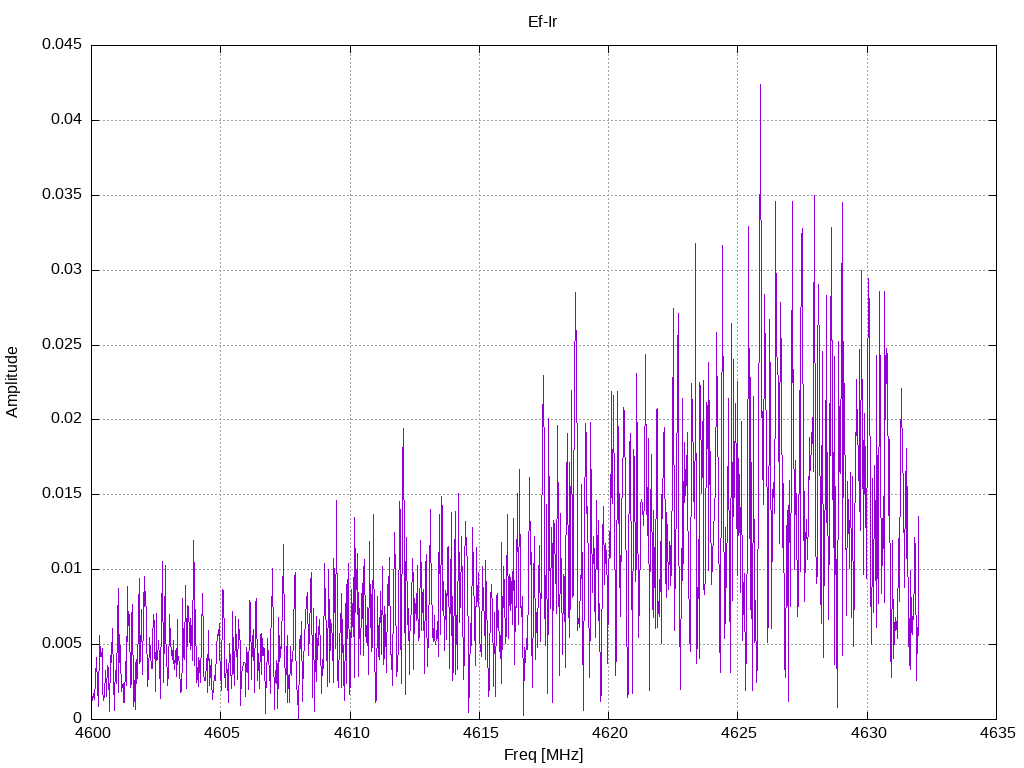This screenshot has height=768, width=1024.
Task: Click the plot title 'Ef-Ir'
Action: (x=542, y=22)
